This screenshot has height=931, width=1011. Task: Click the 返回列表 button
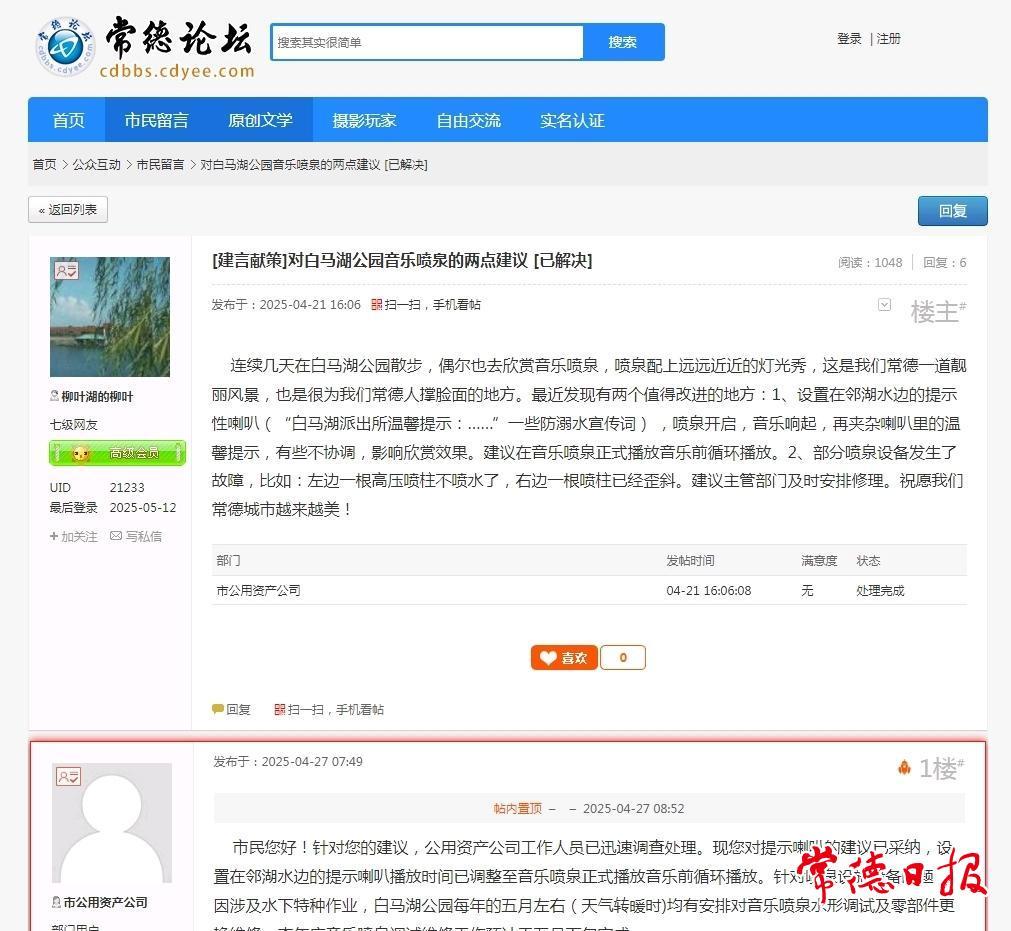coord(68,209)
